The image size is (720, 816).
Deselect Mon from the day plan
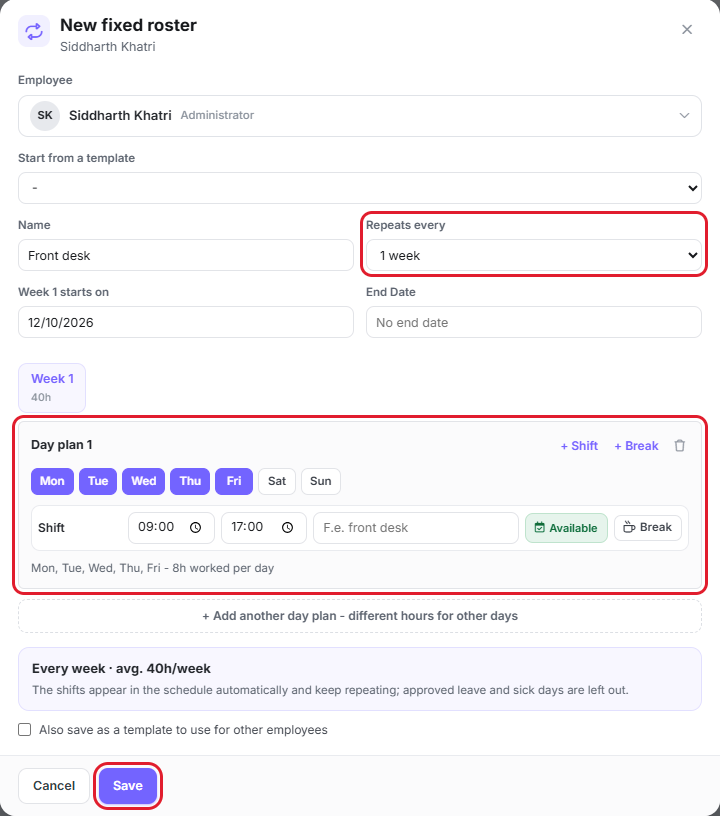coord(53,481)
